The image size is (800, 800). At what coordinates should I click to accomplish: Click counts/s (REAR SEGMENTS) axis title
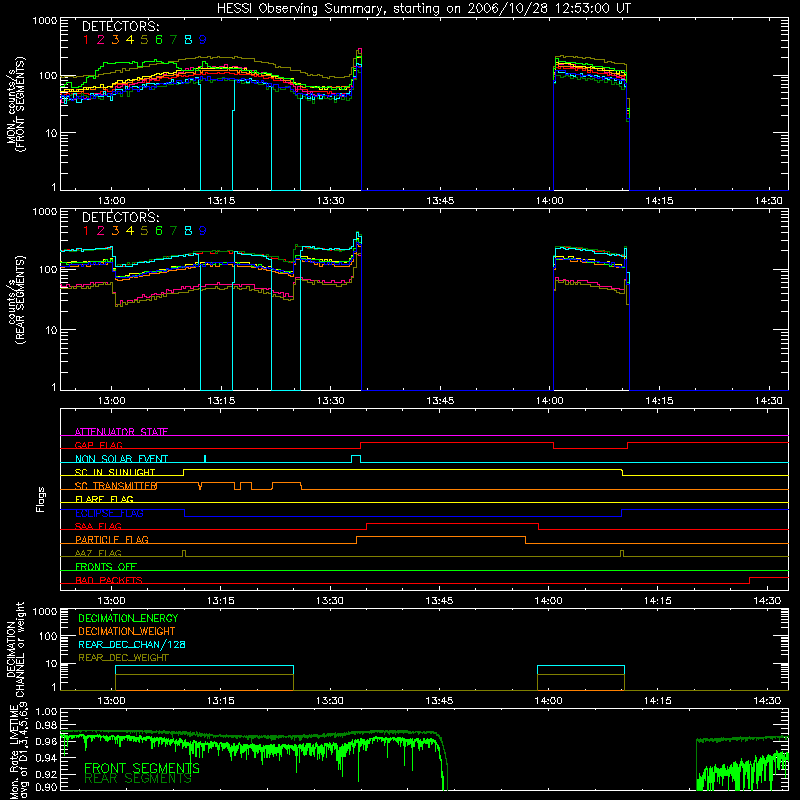coord(16,300)
